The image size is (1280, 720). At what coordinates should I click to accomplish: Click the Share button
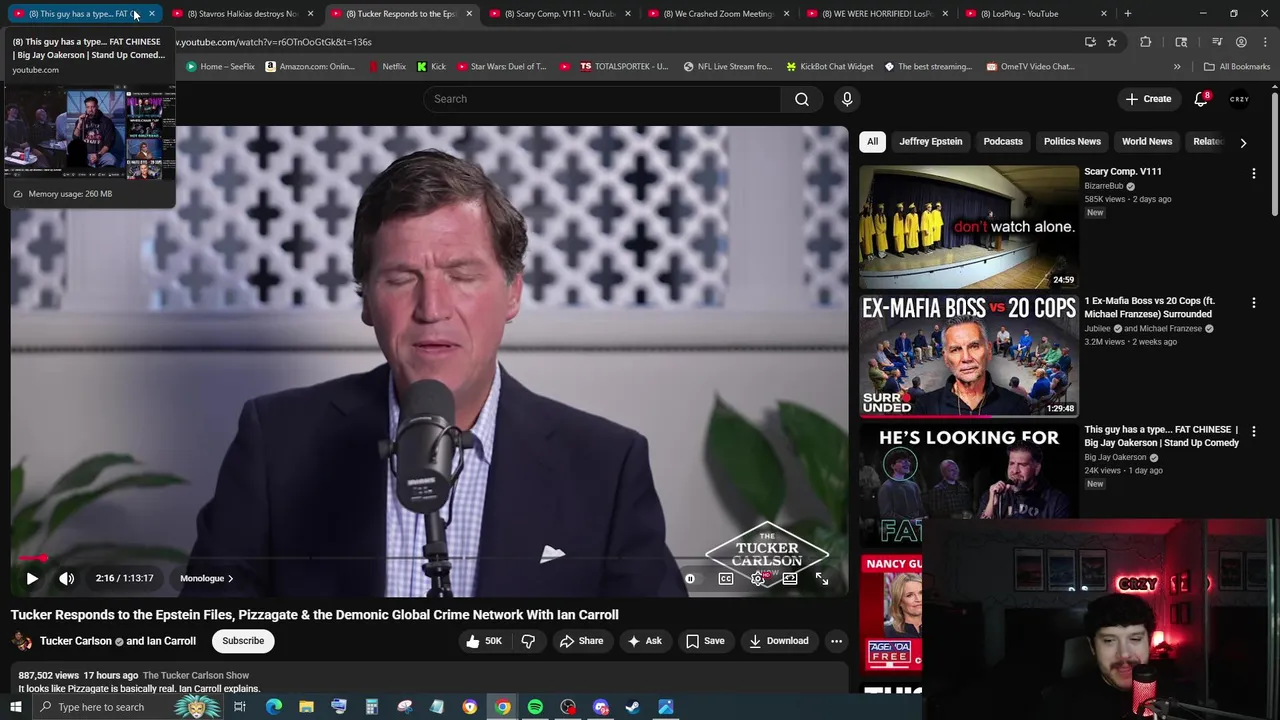tap(582, 641)
